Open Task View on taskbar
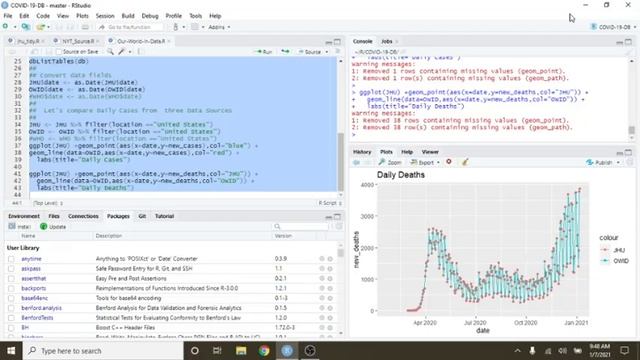The image size is (640, 360). (x=217, y=351)
